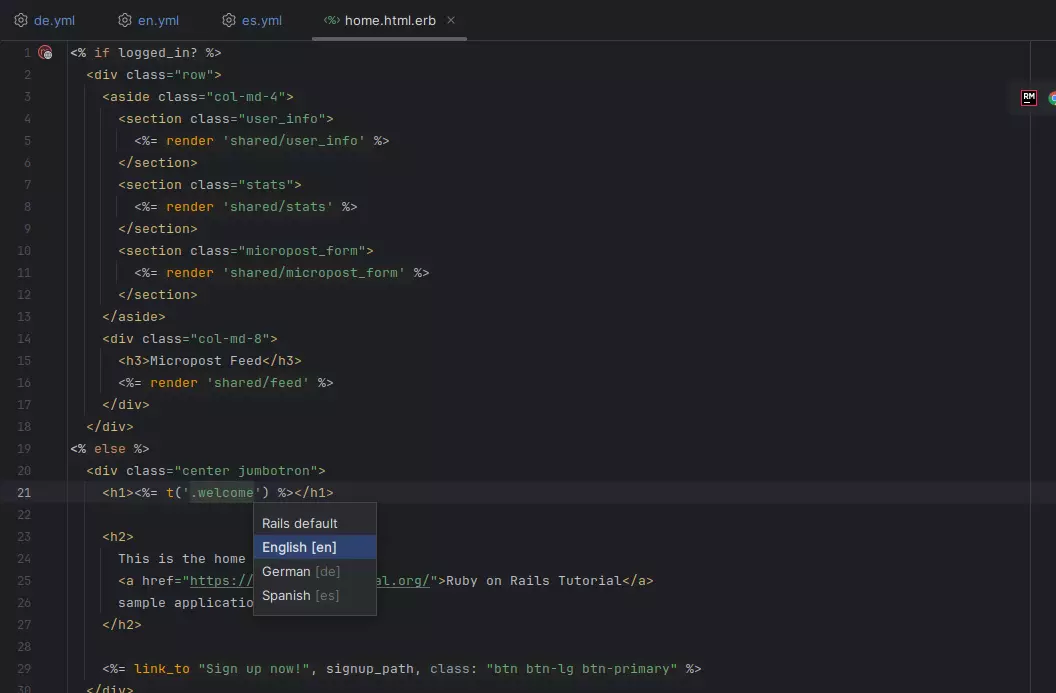This screenshot has height=693, width=1056.
Task: Click the breakpoint icon on line 1 gutter
Action: tap(46, 51)
